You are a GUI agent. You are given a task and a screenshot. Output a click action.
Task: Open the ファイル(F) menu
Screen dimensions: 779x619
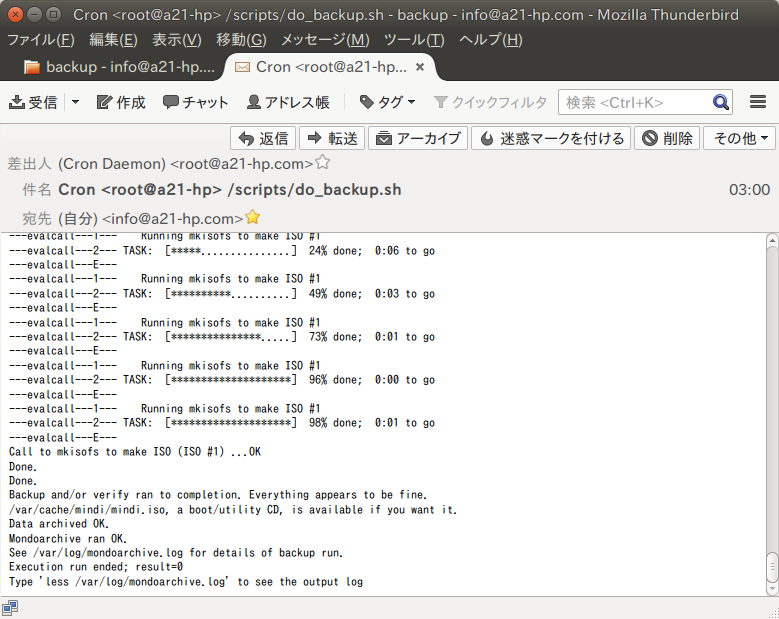(x=41, y=40)
